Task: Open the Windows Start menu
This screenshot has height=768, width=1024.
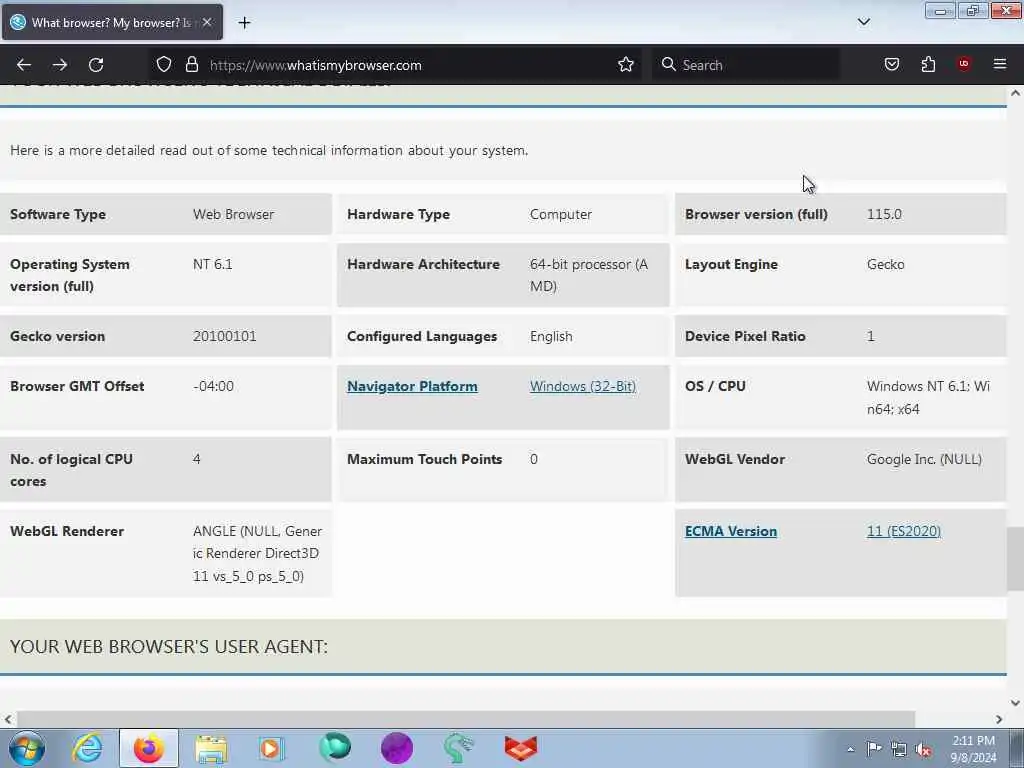Action: 27,748
